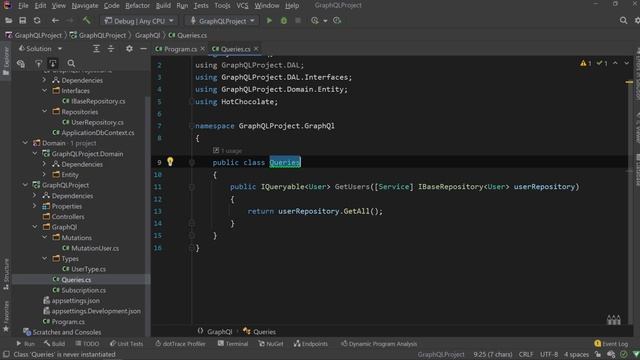Open the Endpoints tool window

click(310, 344)
